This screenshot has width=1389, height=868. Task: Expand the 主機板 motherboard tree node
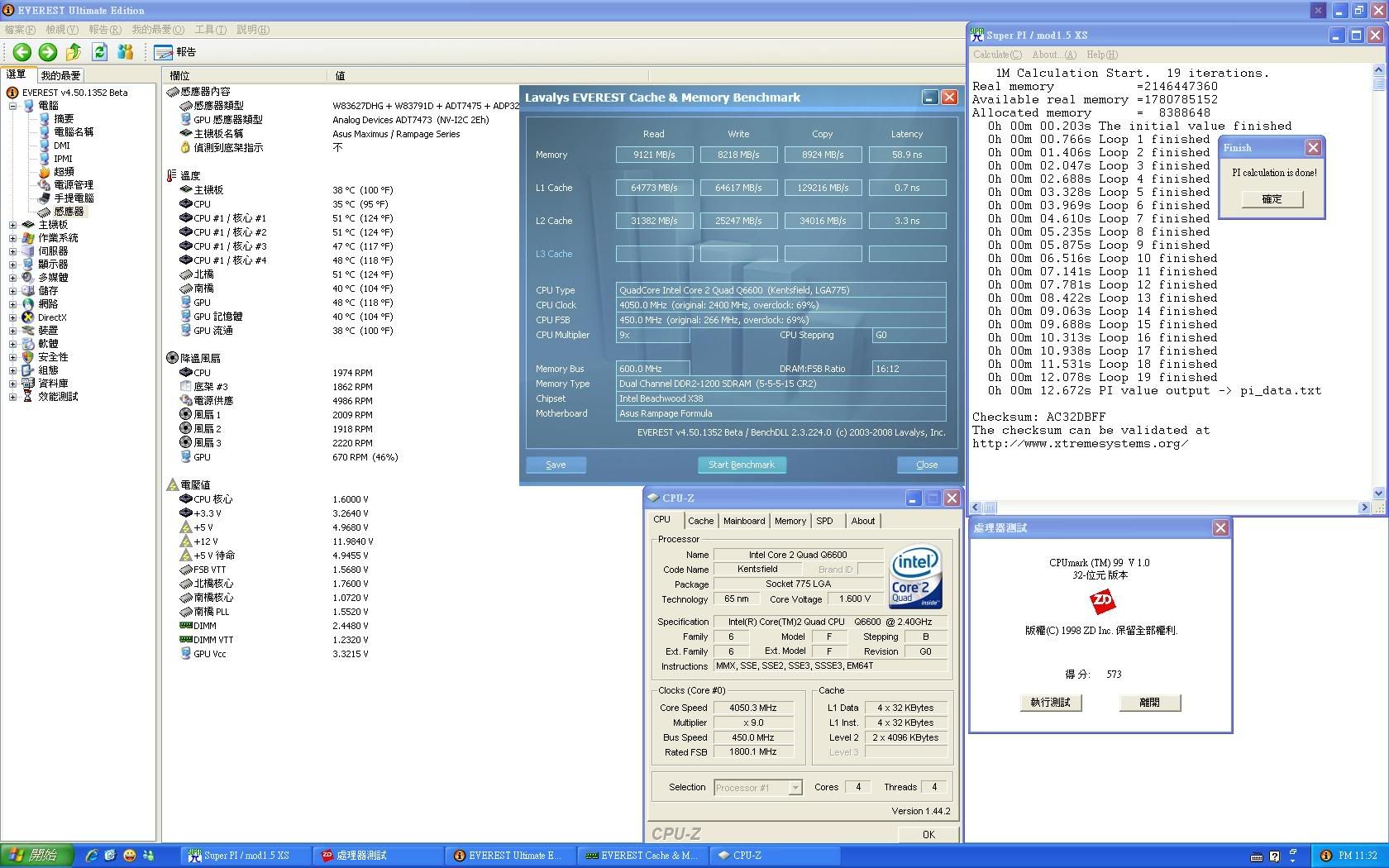click(12, 225)
